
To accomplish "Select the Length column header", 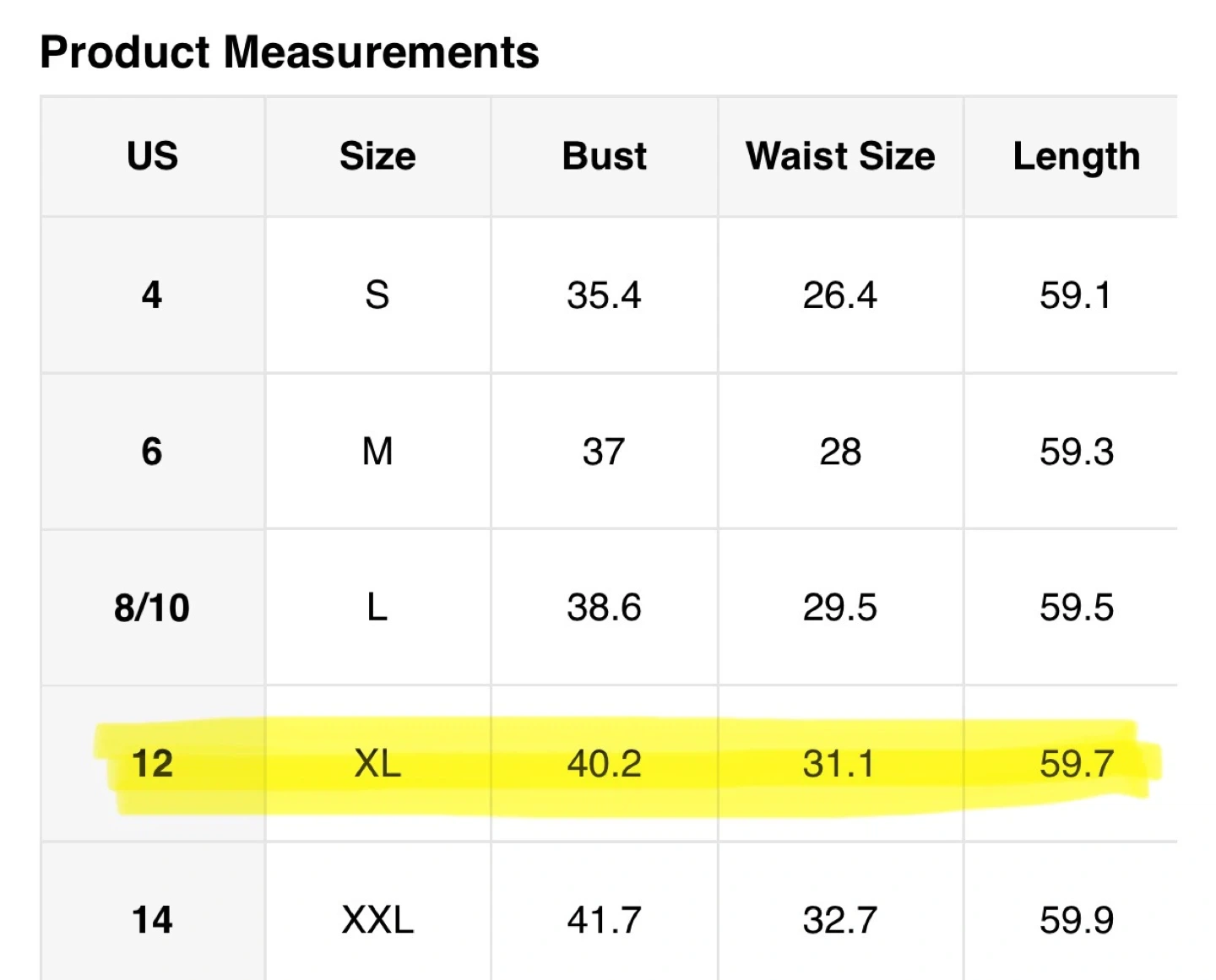I will tap(1077, 156).
